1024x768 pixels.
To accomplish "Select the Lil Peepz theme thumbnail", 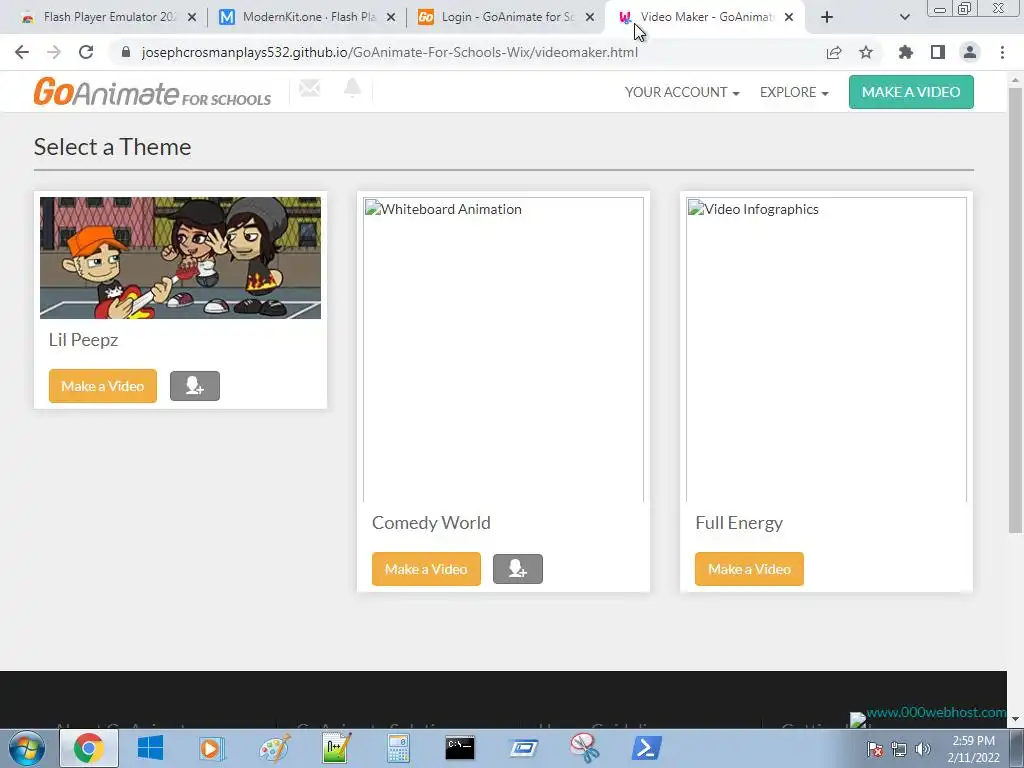I will (180, 258).
